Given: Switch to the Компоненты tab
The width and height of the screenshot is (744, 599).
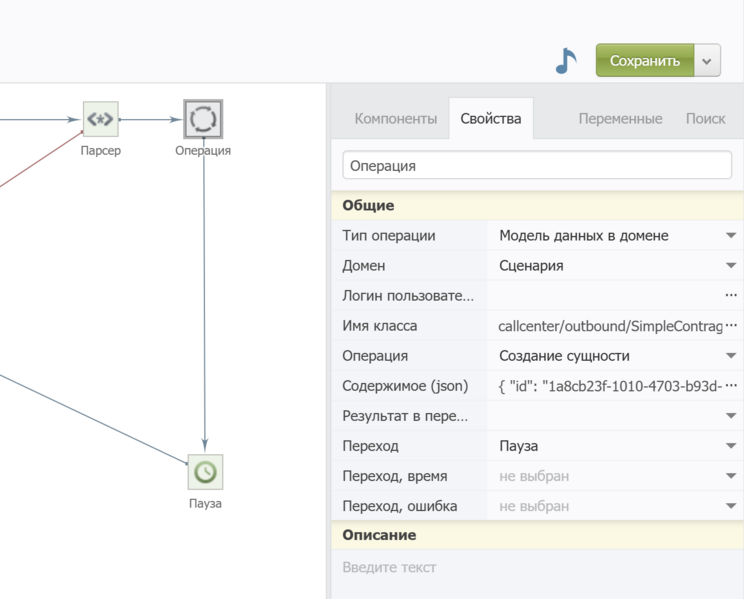Looking at the screenshot, I should (x=395, y=119).
